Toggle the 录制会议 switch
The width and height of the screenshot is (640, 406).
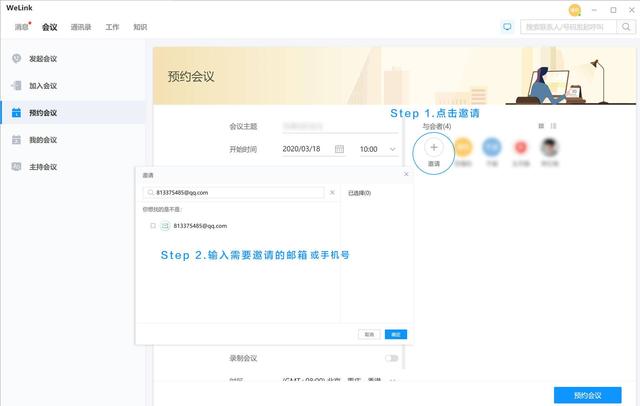tap(391, 358)
